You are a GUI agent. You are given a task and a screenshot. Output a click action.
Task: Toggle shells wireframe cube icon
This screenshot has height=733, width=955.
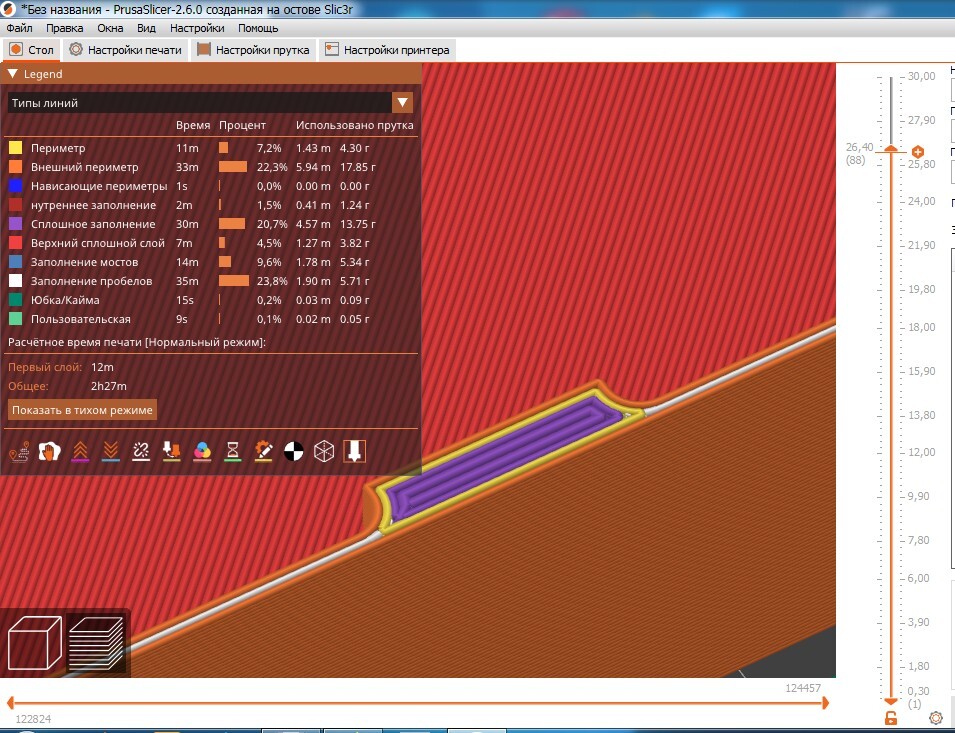(x=324, y=452)
